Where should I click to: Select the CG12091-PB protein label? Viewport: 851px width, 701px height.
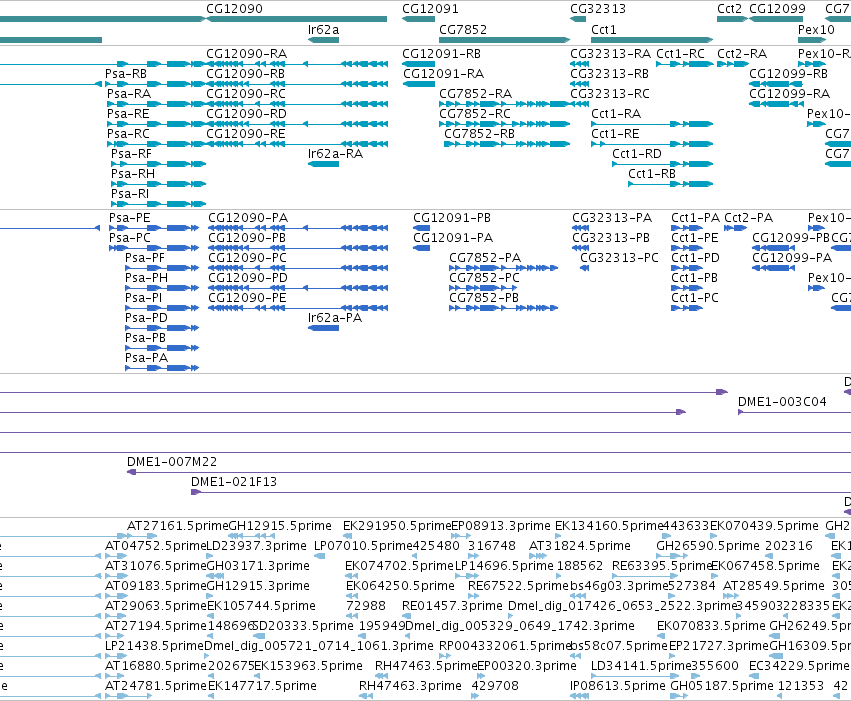coord(452,218)
